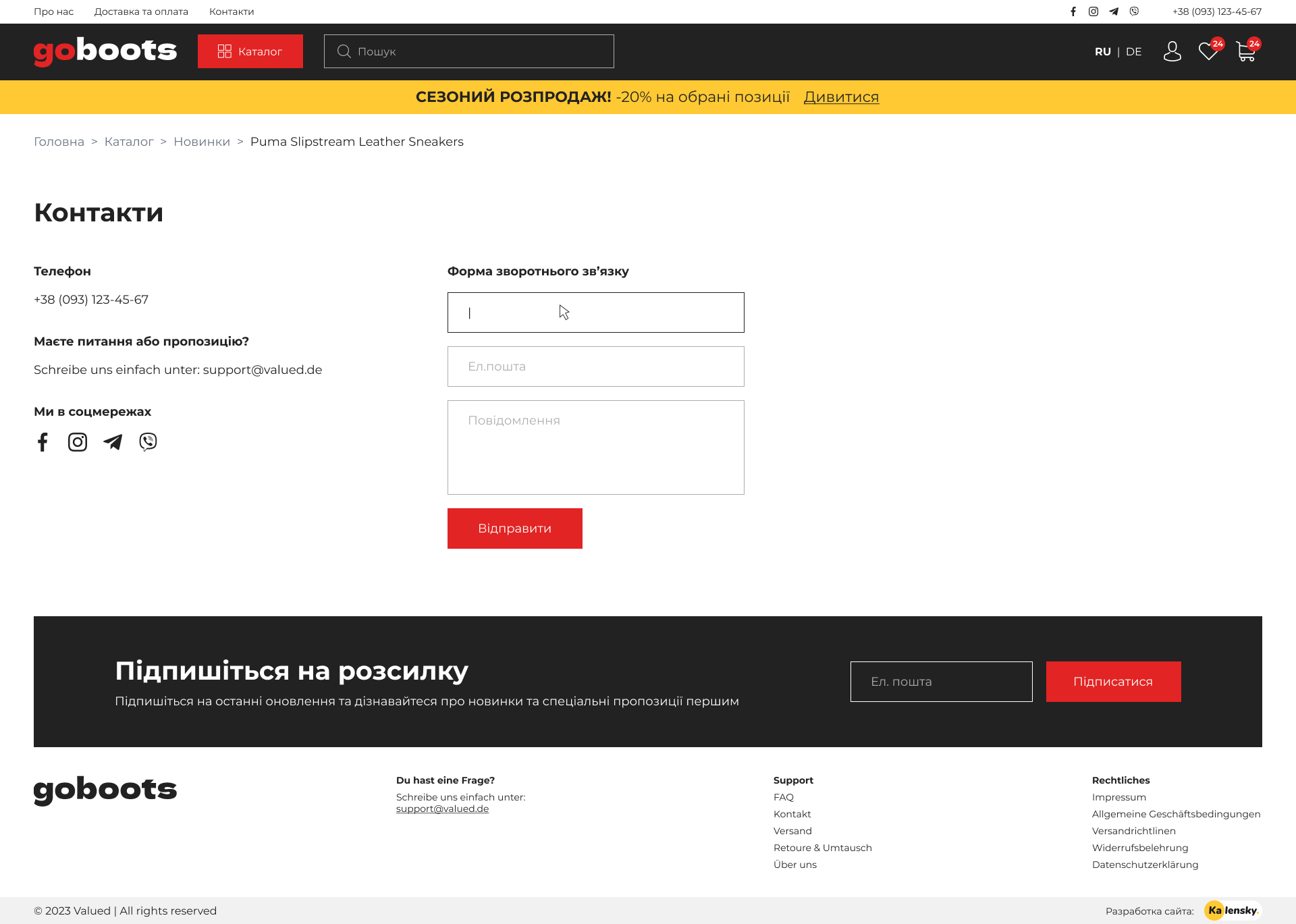Click the Підписатися subscribe button
This screenshot has height=924, width=1296.
pyautogui.click(x=1113, y=682)
